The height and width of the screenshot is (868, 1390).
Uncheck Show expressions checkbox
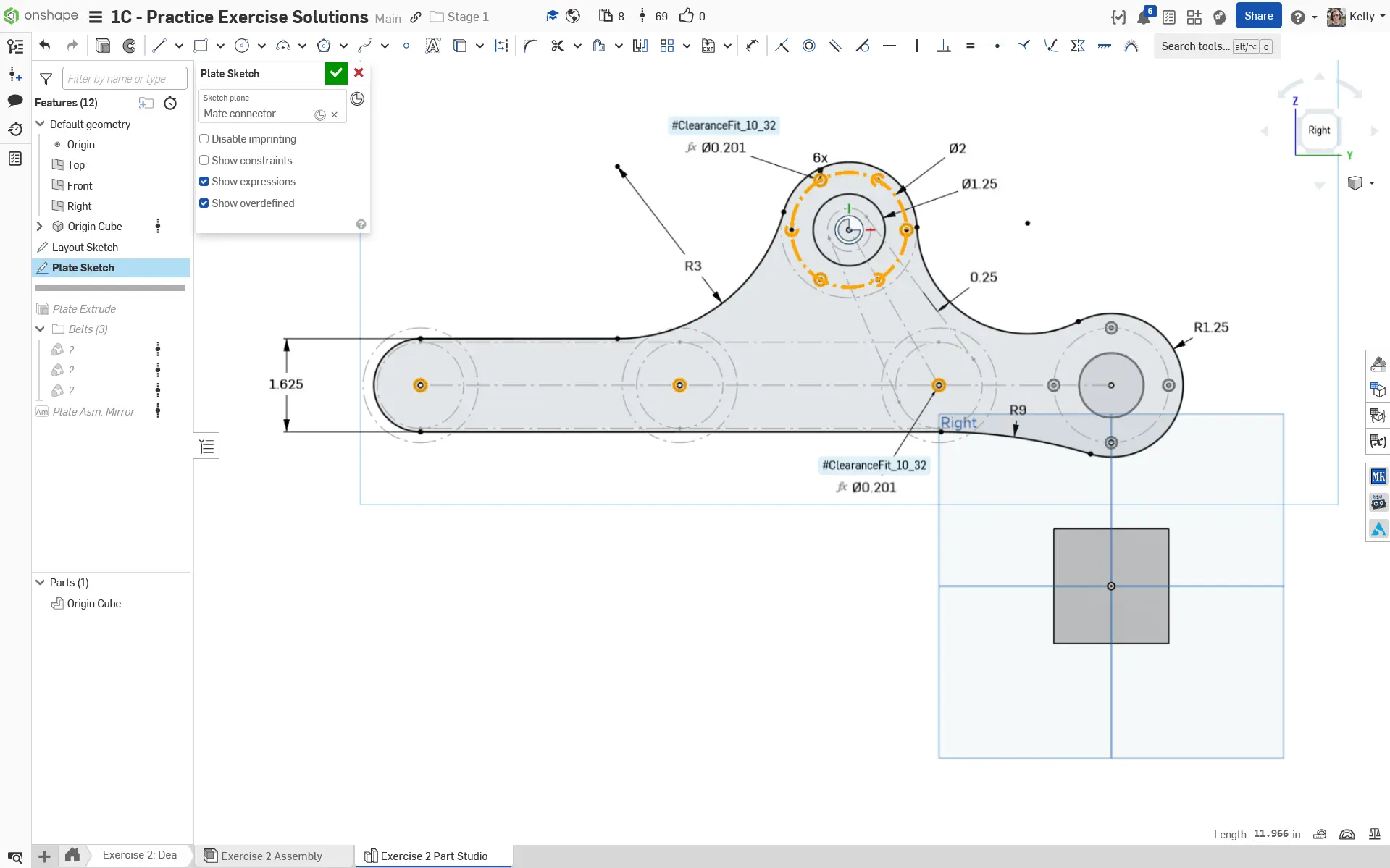(x=204, y=182)
